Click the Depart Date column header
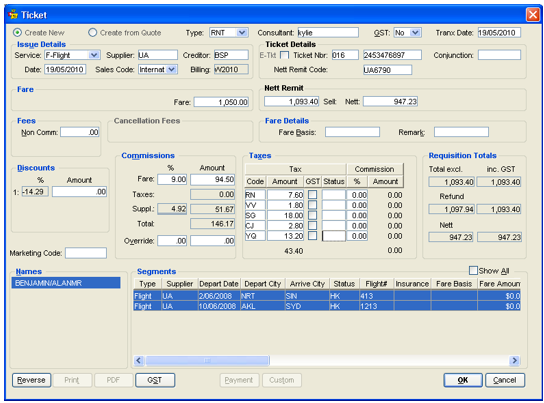 pyautogui.click(x=219, y=284)
